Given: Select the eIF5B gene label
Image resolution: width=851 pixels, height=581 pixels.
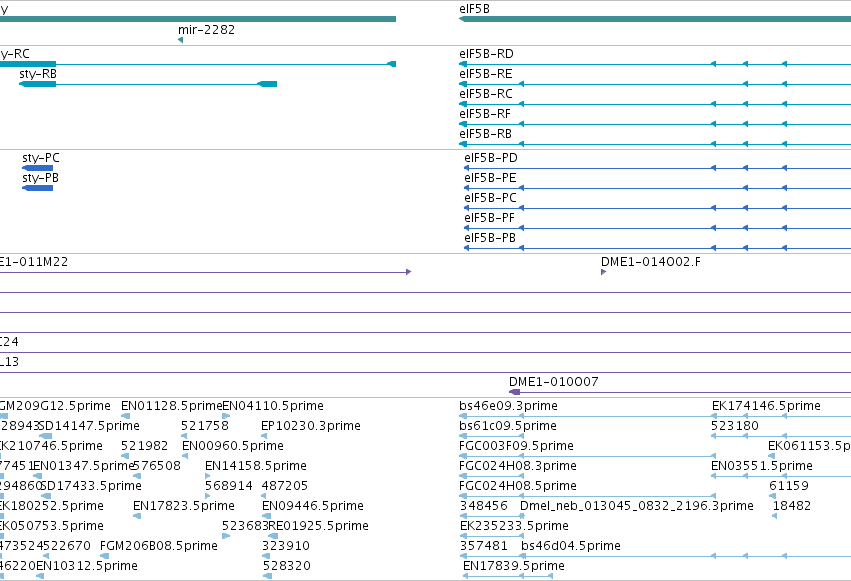Looking at the screenshot, I should (474, 9).
